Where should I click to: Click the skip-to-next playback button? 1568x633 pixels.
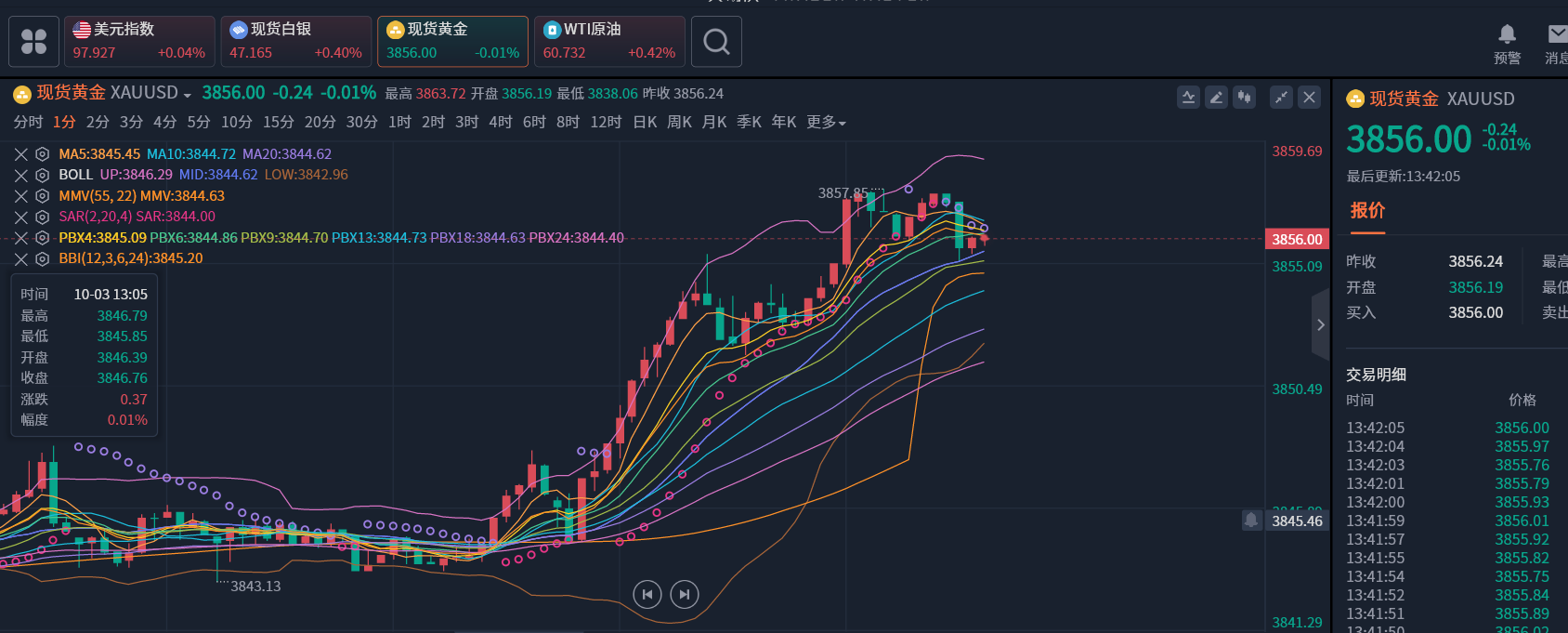point(685,594)
